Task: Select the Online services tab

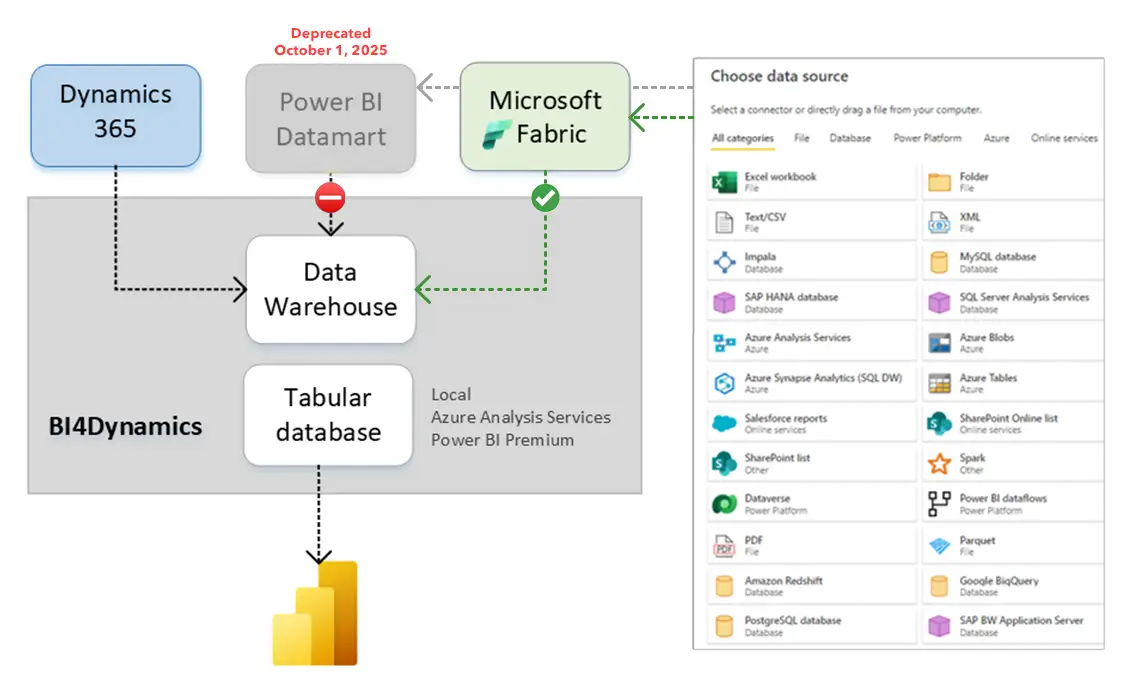Action: [x=1064, y=138]
